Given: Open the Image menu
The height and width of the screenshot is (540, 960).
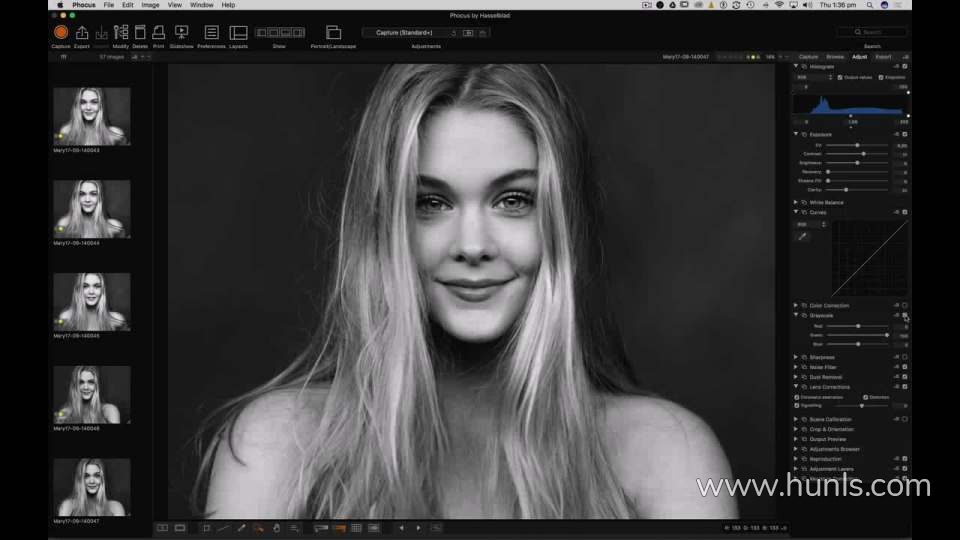Looking at the screenshot, I should [150, 5].
